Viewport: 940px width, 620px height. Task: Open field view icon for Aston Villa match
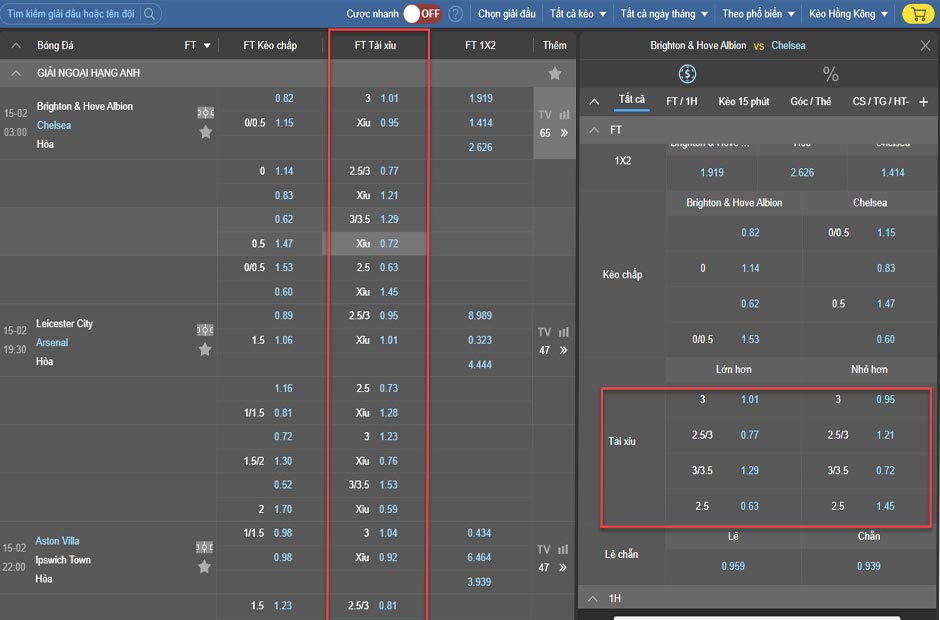click(204, 547)
